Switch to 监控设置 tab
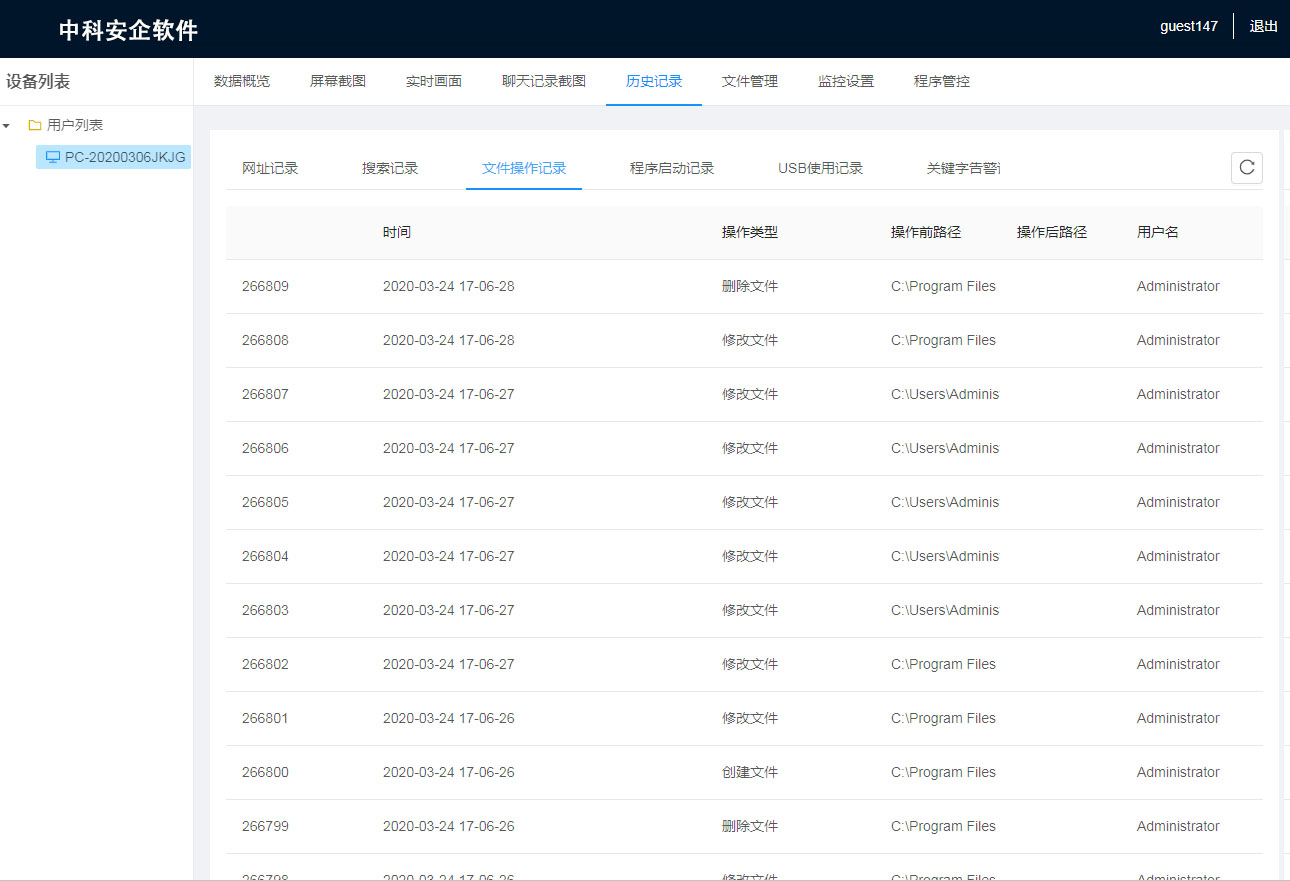The image size is (1290, 881). 846,81
